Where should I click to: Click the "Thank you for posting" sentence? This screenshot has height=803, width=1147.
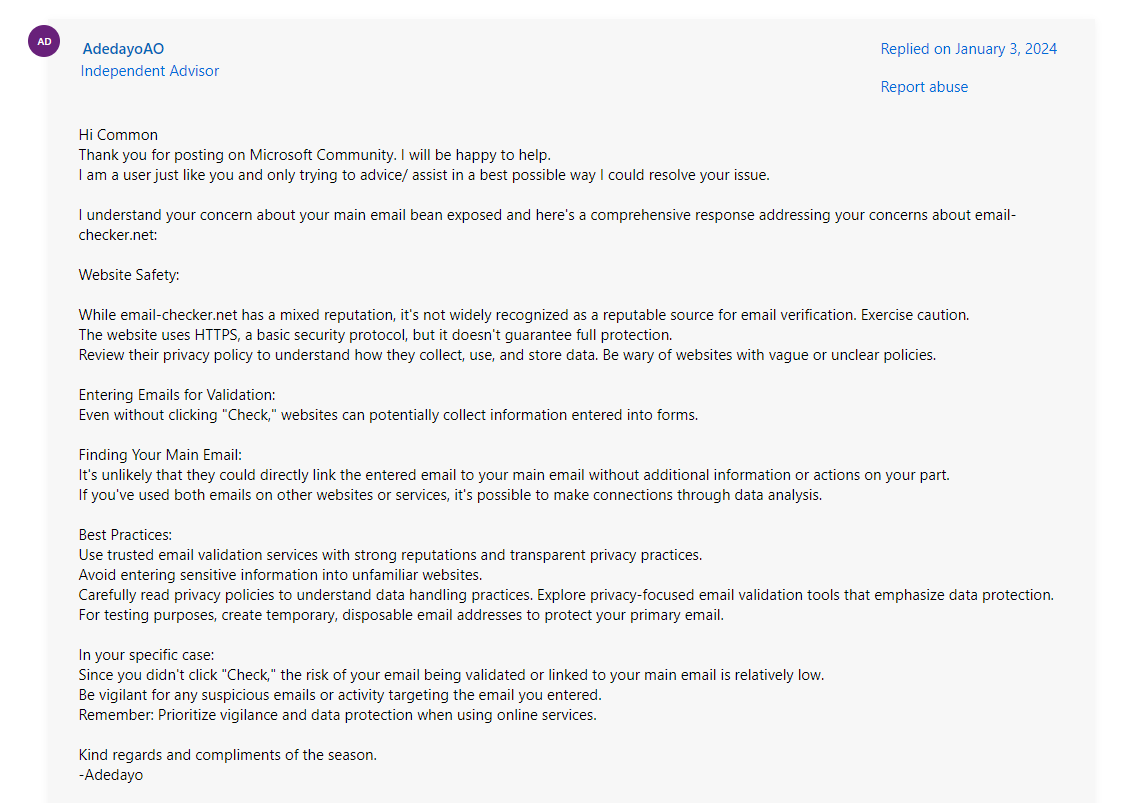coord(315,155)
